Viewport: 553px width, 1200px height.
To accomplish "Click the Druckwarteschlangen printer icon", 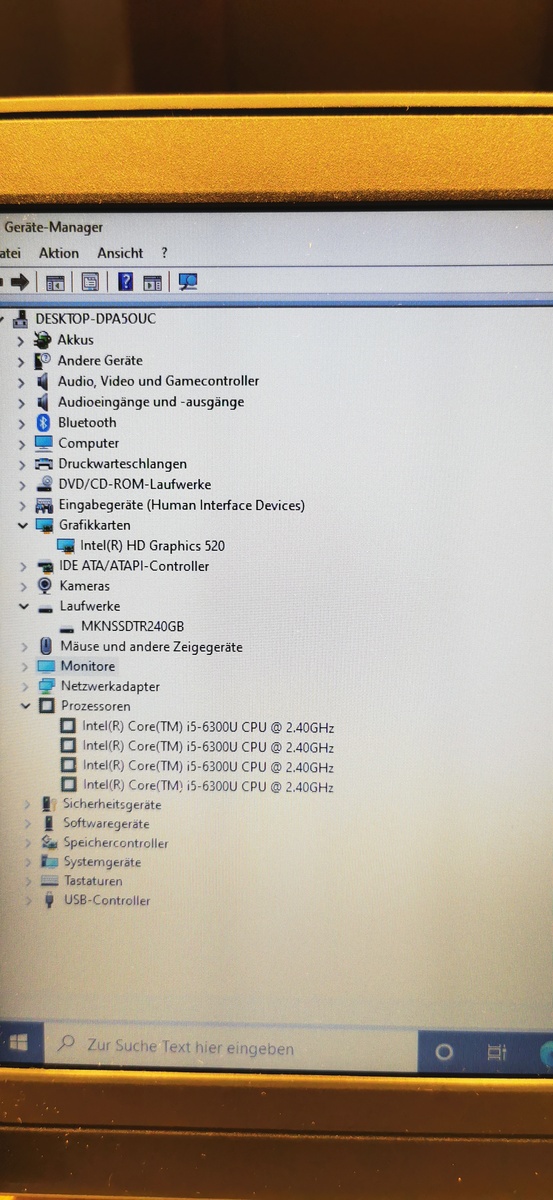I will click(44, 464).
